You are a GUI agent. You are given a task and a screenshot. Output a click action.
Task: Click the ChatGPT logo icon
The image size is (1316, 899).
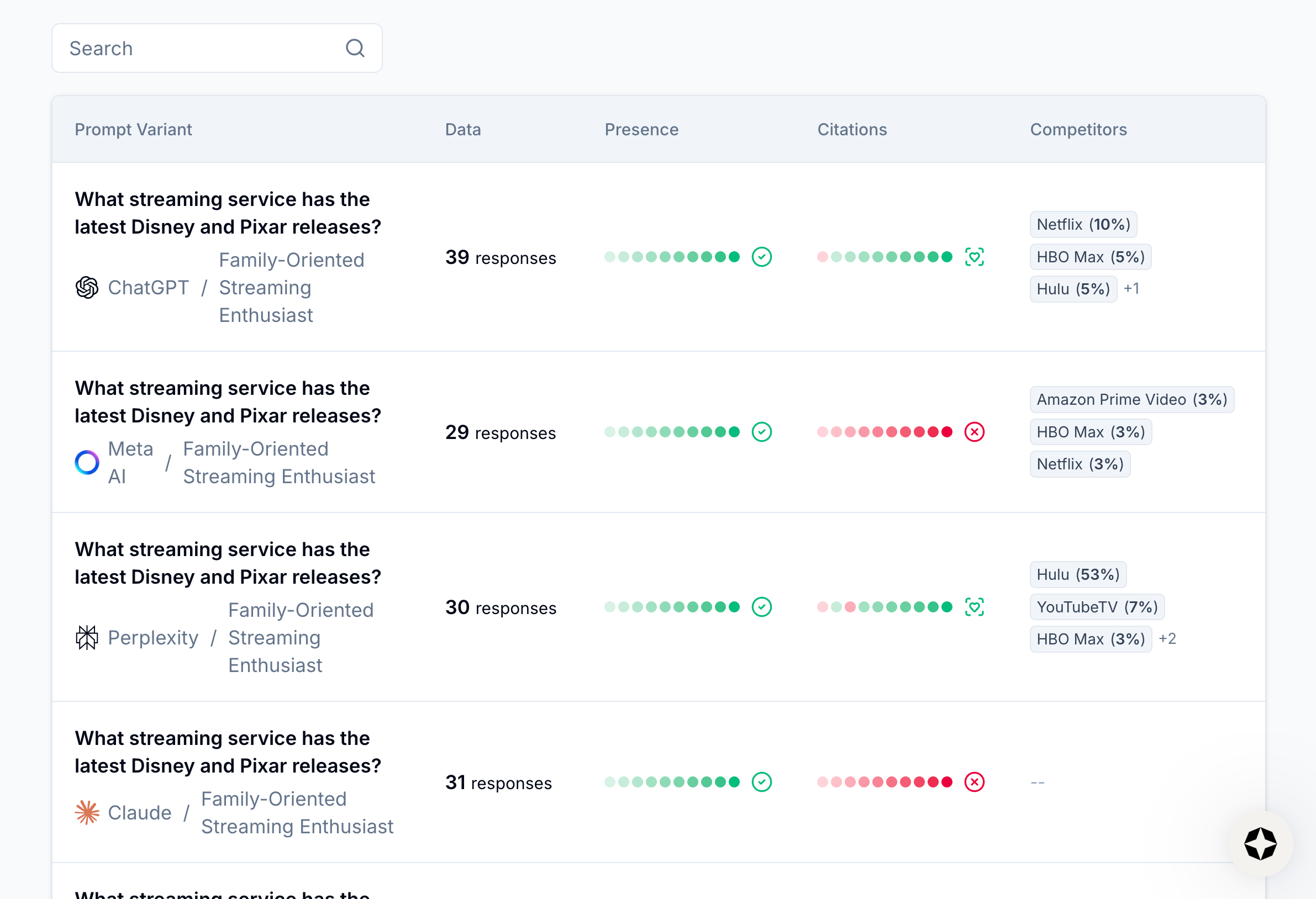click(87, 288)
